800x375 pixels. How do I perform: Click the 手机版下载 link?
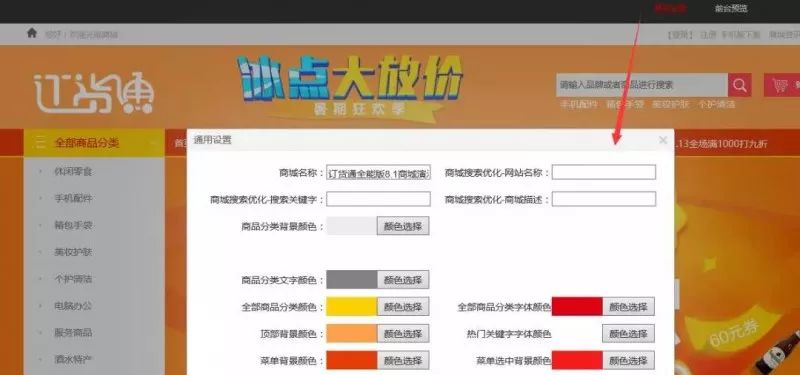[x=740, y=35]
